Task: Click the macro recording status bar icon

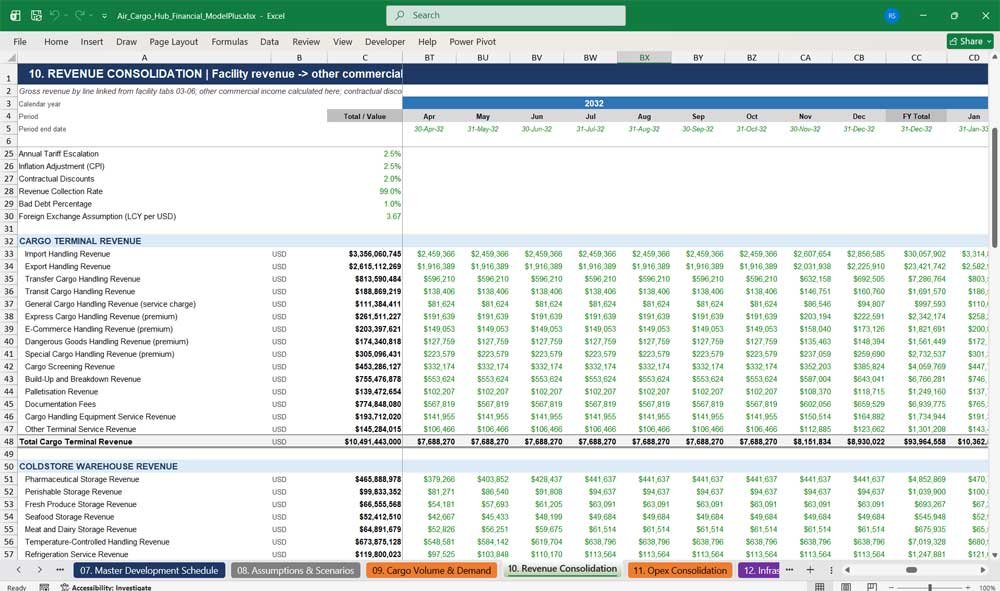Action: pos(44,587)
